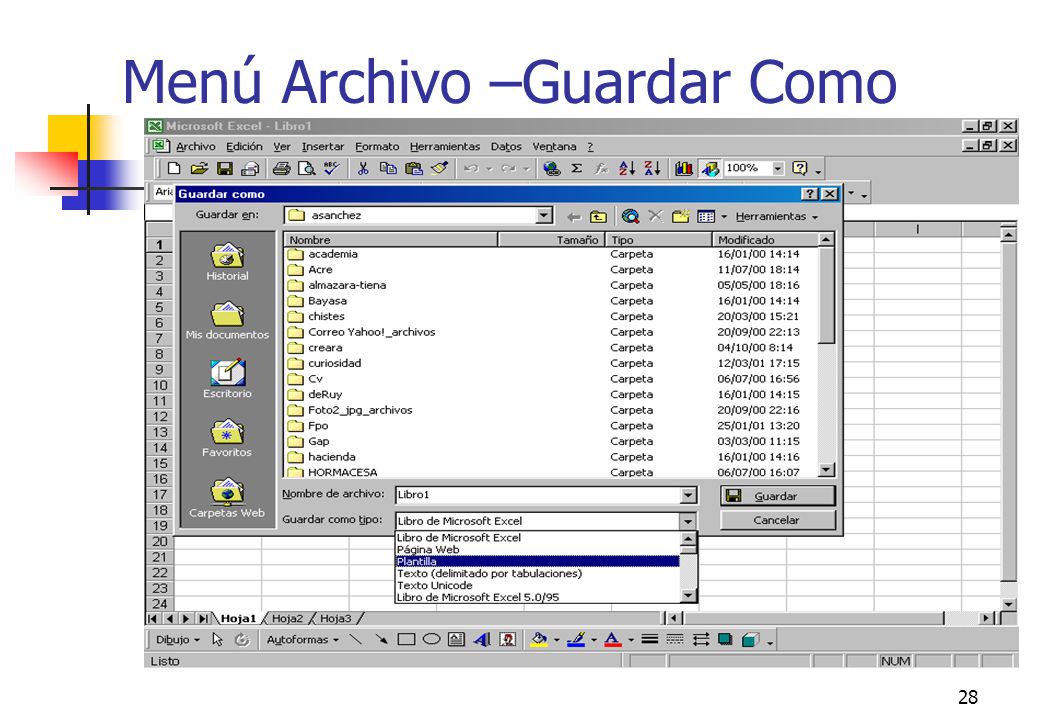1040x720 pixels.
Task: Open Carpetas Web in the places bar
Action: click(x=228, y=498)
